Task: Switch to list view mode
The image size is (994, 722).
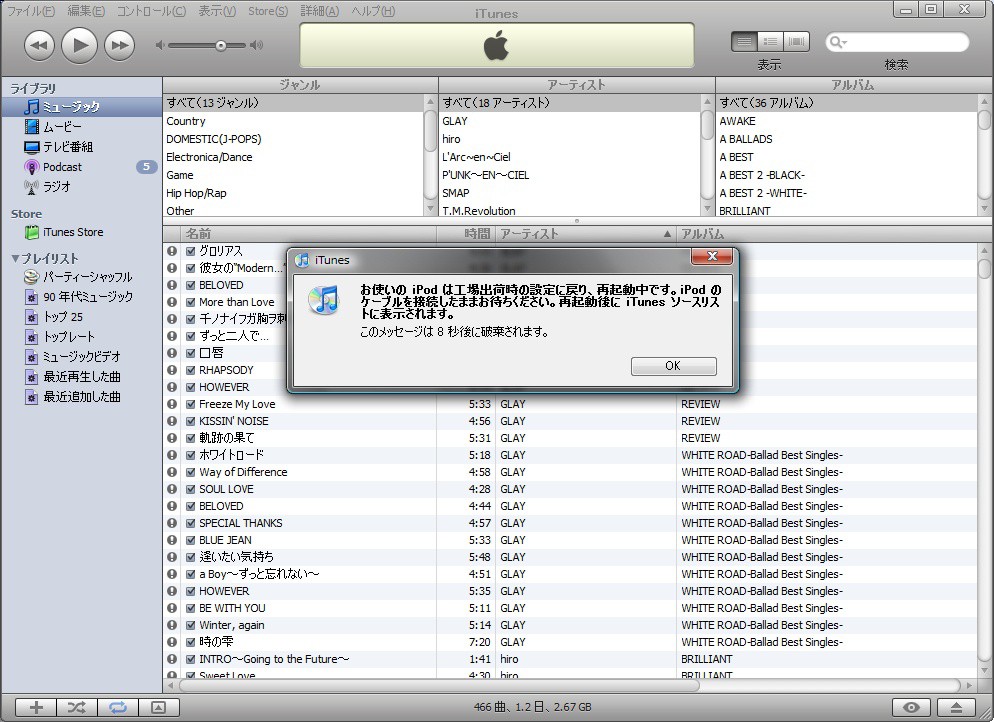Action: (744, 42)
